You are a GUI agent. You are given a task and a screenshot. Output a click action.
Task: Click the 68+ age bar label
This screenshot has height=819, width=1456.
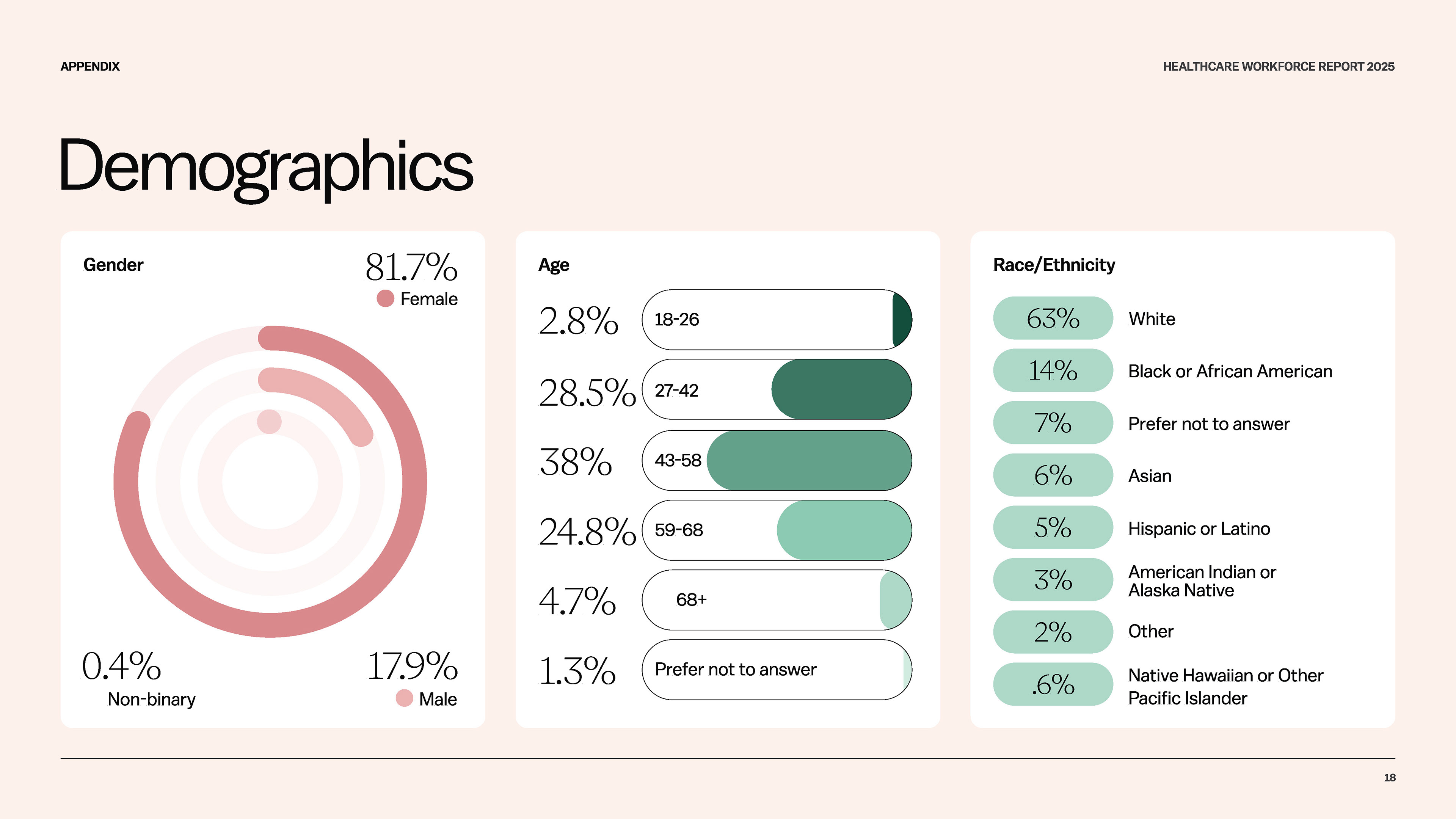click(x=691, y=600)
